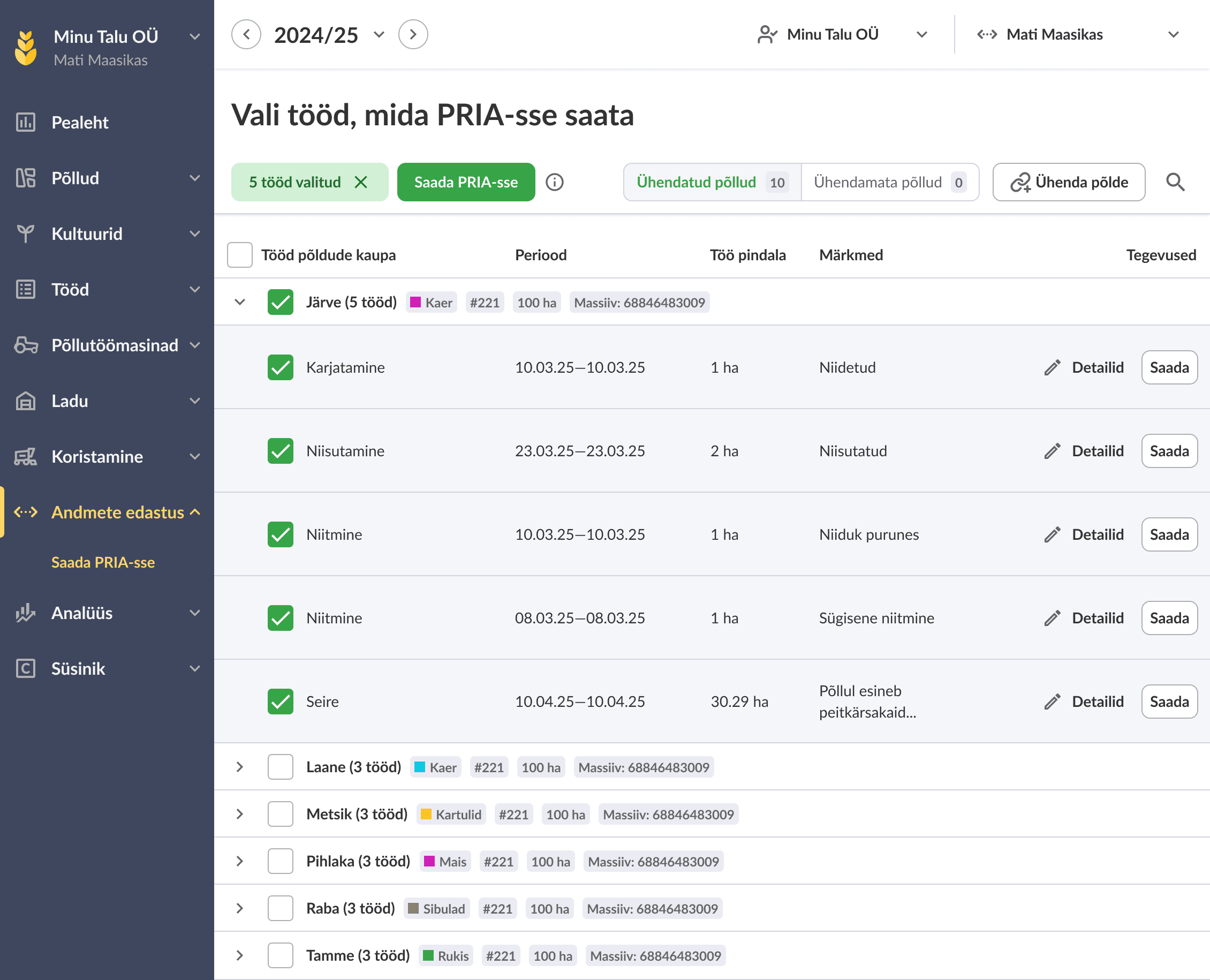Click the Kultuurid sprout icon
1210x980 pixels.
click(25, 233)
